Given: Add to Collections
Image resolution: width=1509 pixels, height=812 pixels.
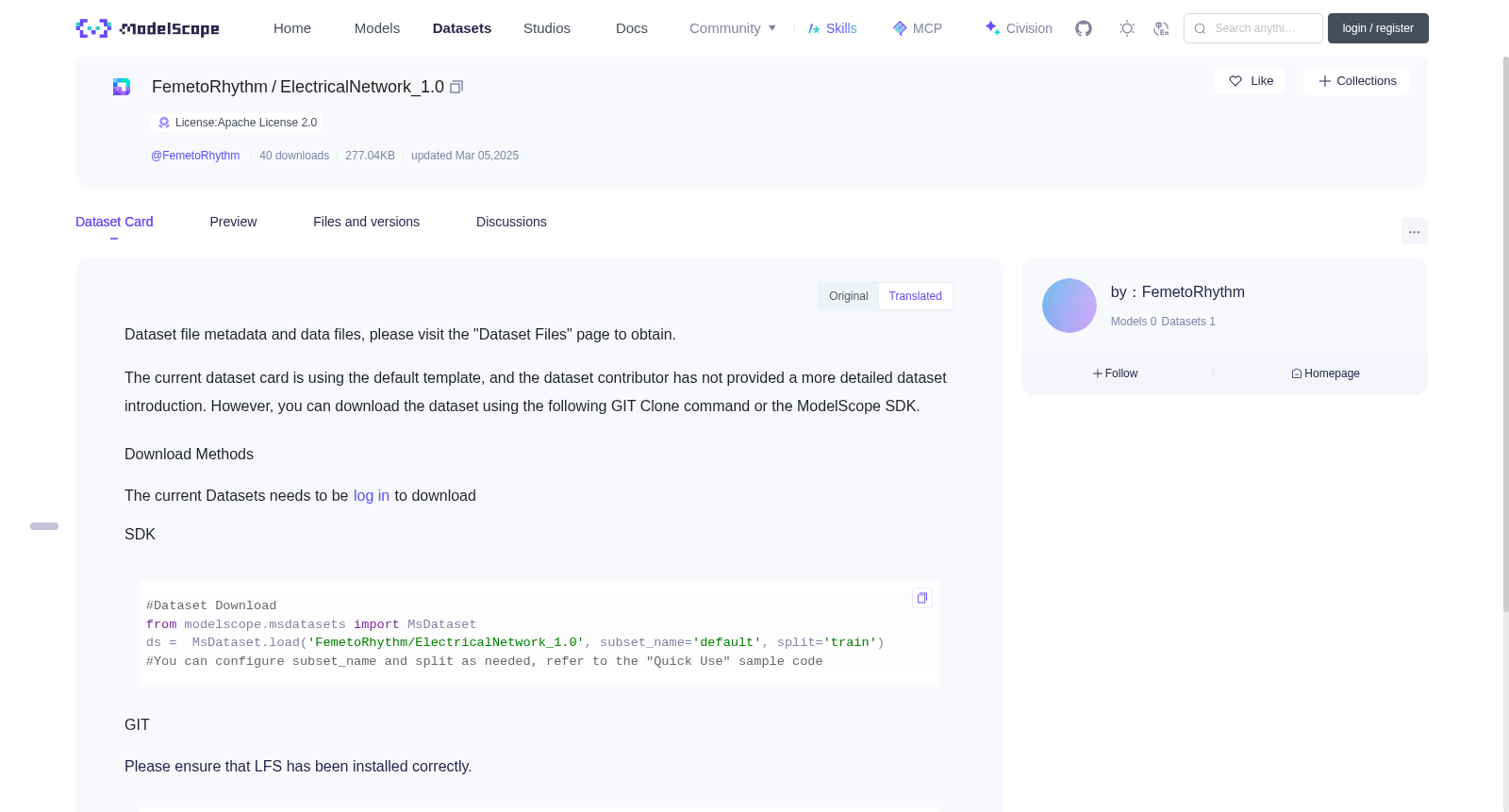Looking at the screenshot, I should click(1356, 81).
